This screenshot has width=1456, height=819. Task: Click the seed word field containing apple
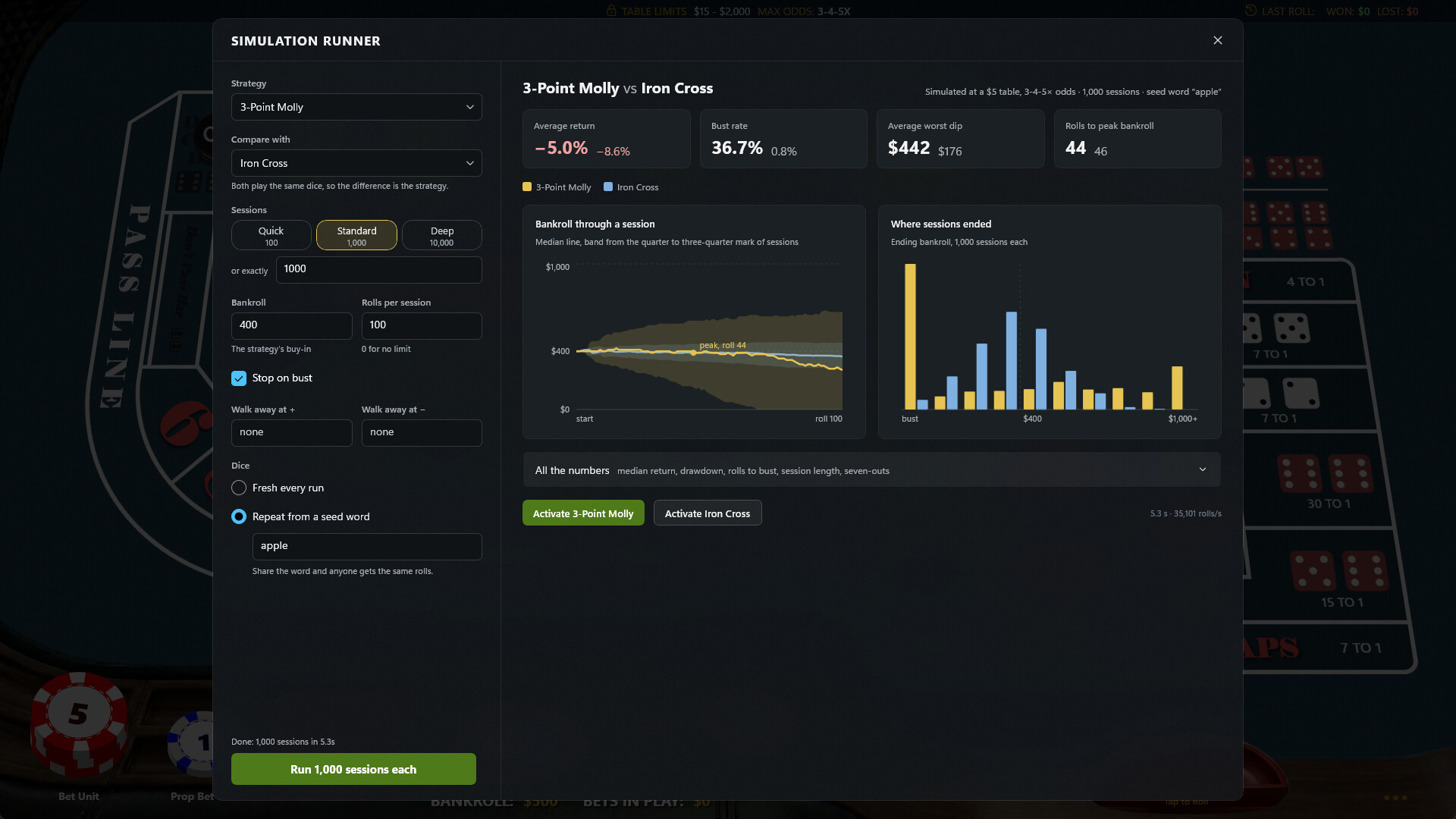[367, 546]
